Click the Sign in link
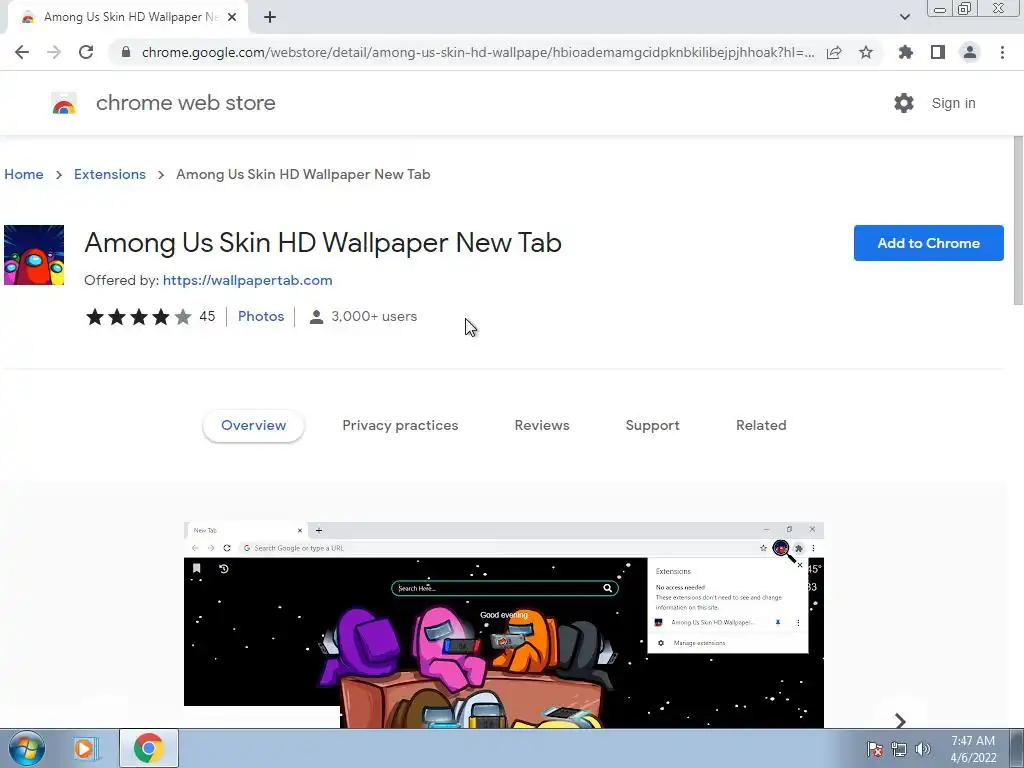 click(x=953, y=103)
